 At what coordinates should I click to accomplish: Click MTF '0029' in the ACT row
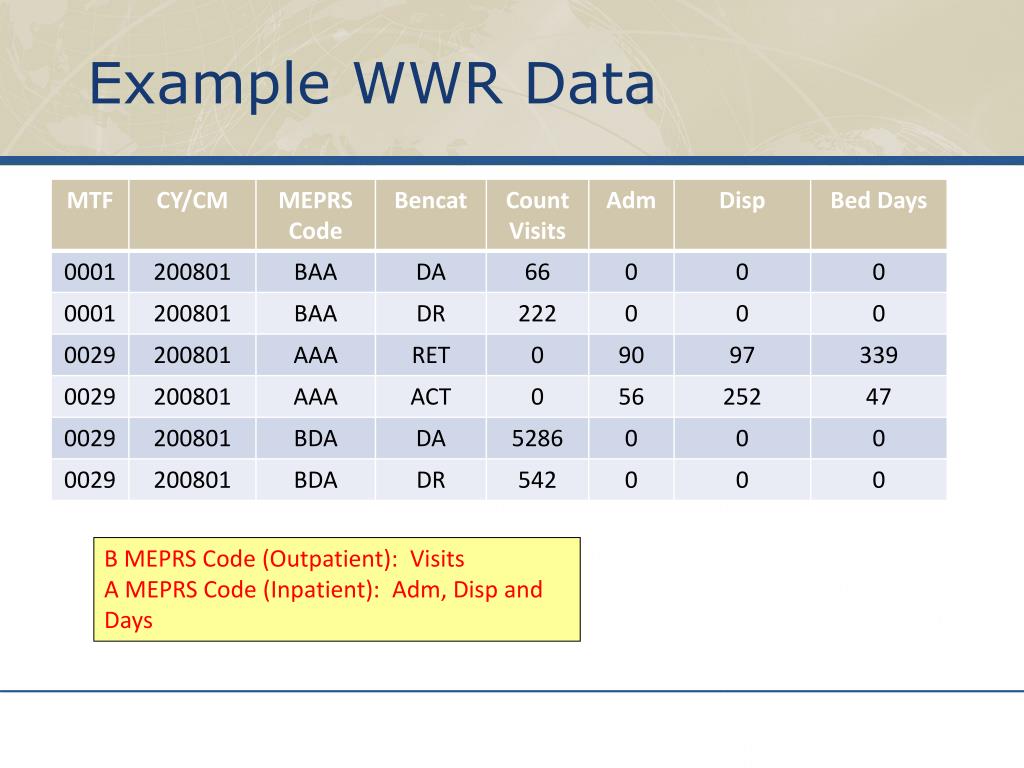90,396
